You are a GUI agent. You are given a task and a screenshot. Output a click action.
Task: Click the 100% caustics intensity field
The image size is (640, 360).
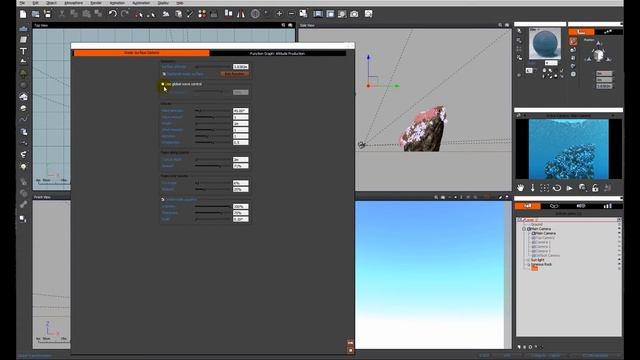pos(240,207)
